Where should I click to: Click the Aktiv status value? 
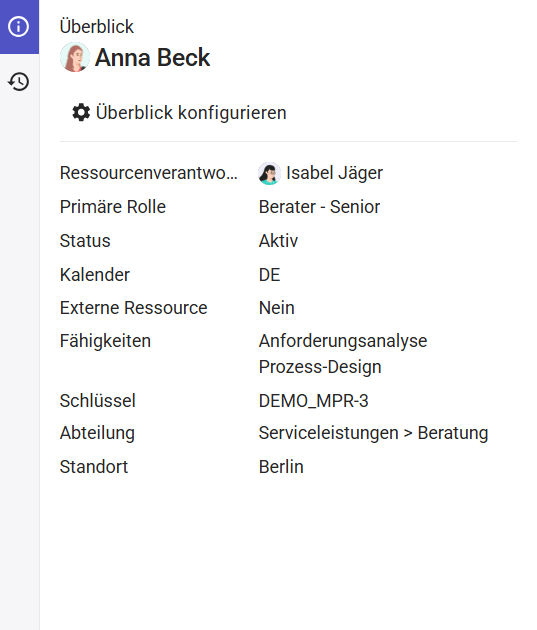[278, 241]
